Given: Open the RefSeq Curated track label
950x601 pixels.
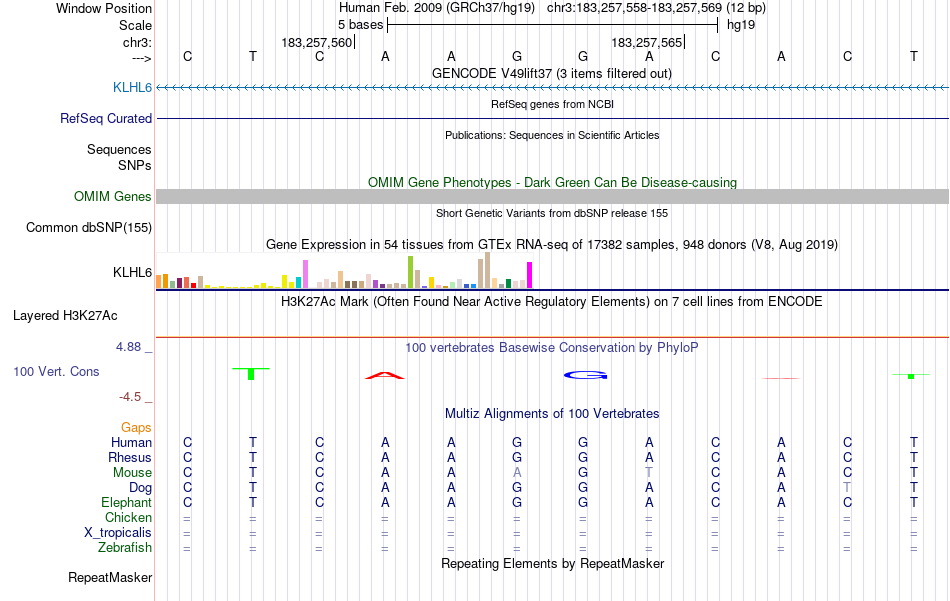Looking at the screenshot, I should click(105, 119).
